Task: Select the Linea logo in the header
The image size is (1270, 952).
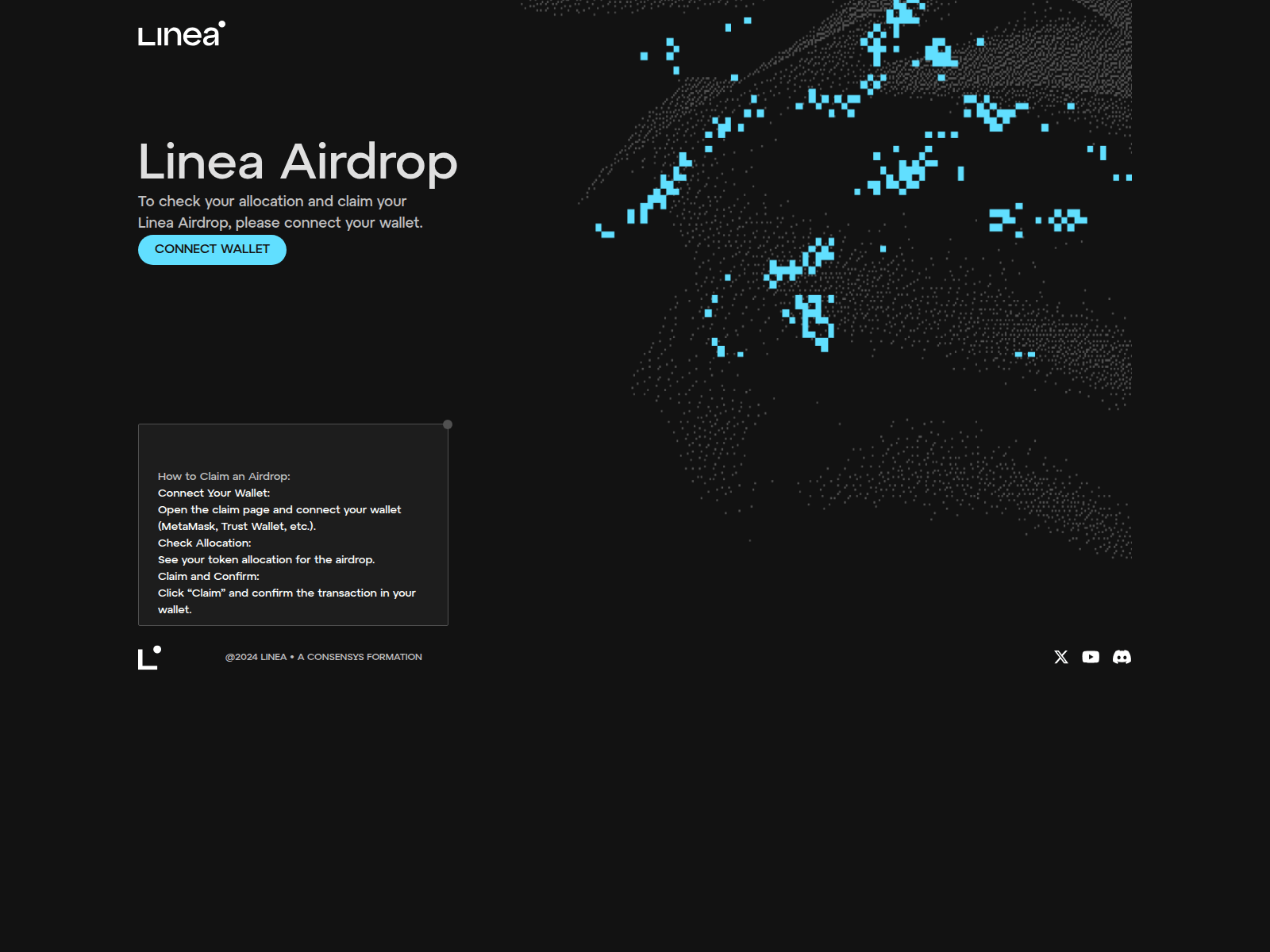Action: click(x=179, y=36)
